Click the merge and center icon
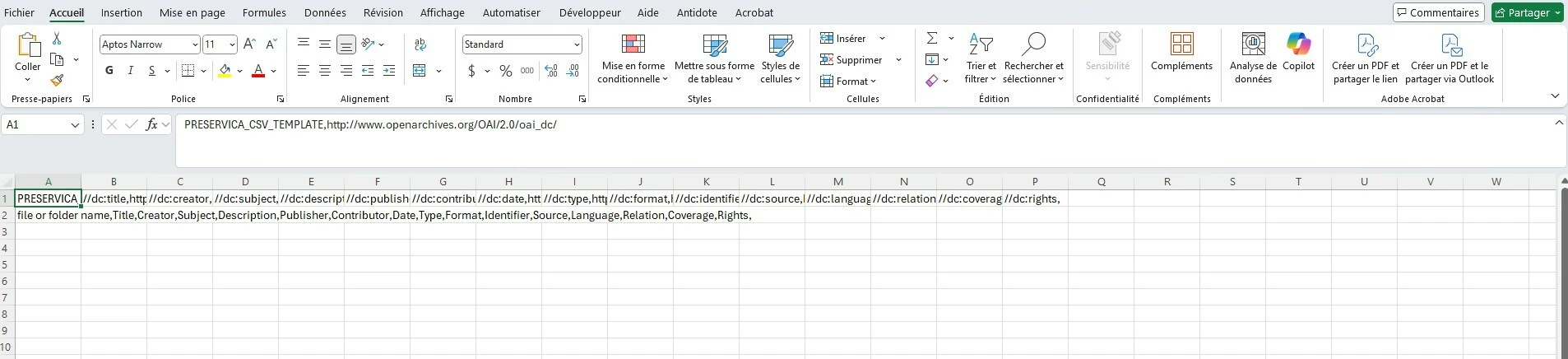The height and width of the screenshot is (359, 1568). [x=420, y=71]
